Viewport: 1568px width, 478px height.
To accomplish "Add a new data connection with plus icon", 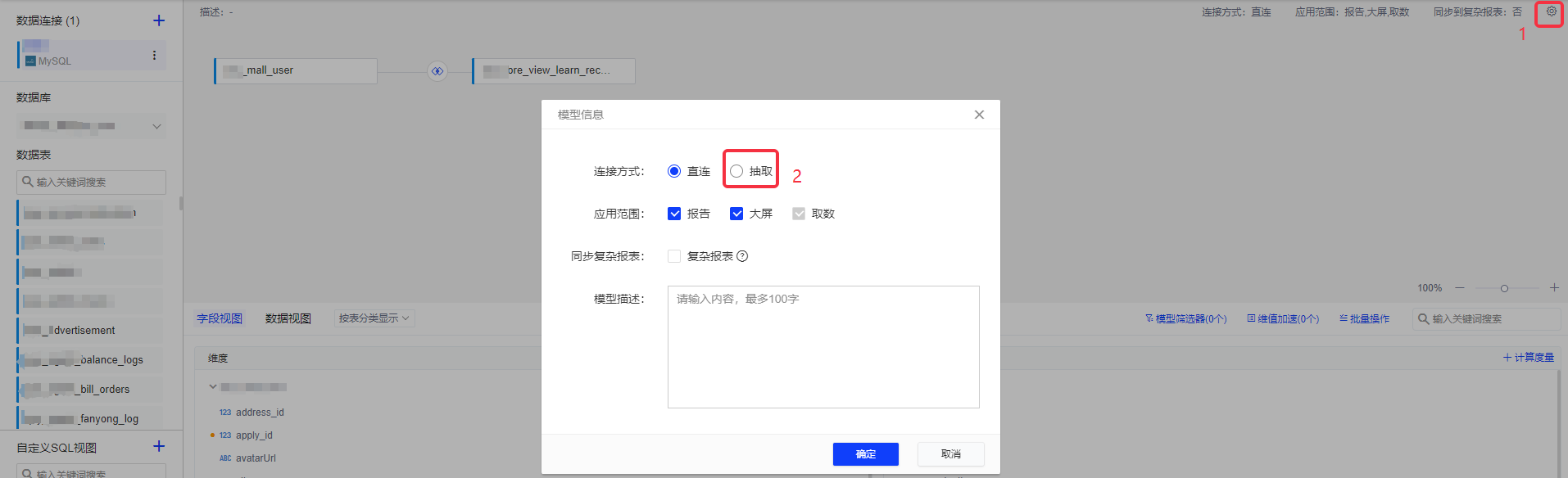I will [159, 20].
